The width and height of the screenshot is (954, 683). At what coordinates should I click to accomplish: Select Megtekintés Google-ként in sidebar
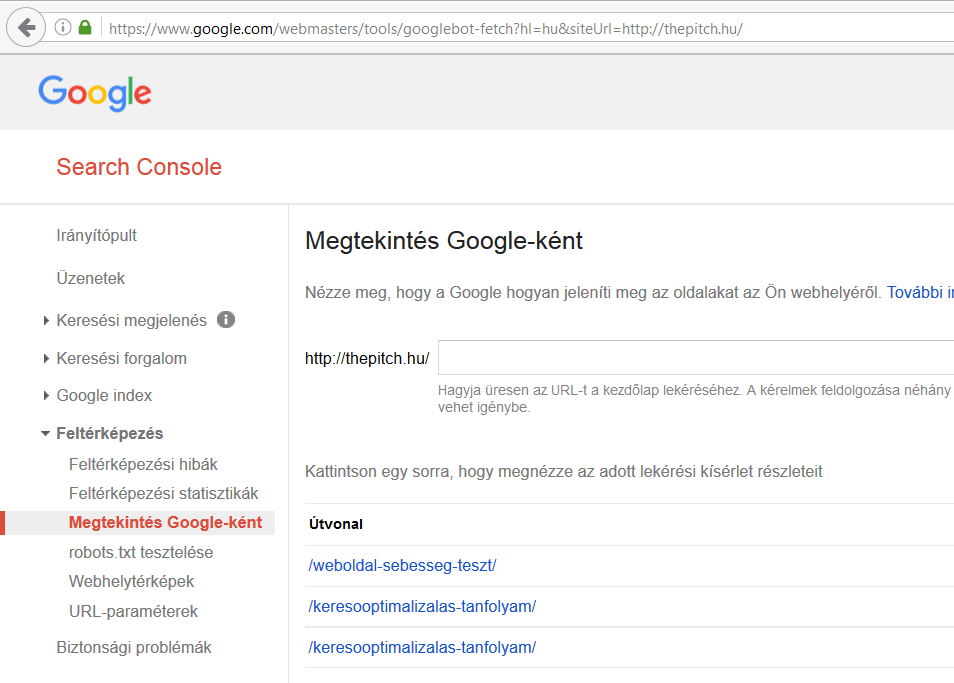[x=165, y=522]
